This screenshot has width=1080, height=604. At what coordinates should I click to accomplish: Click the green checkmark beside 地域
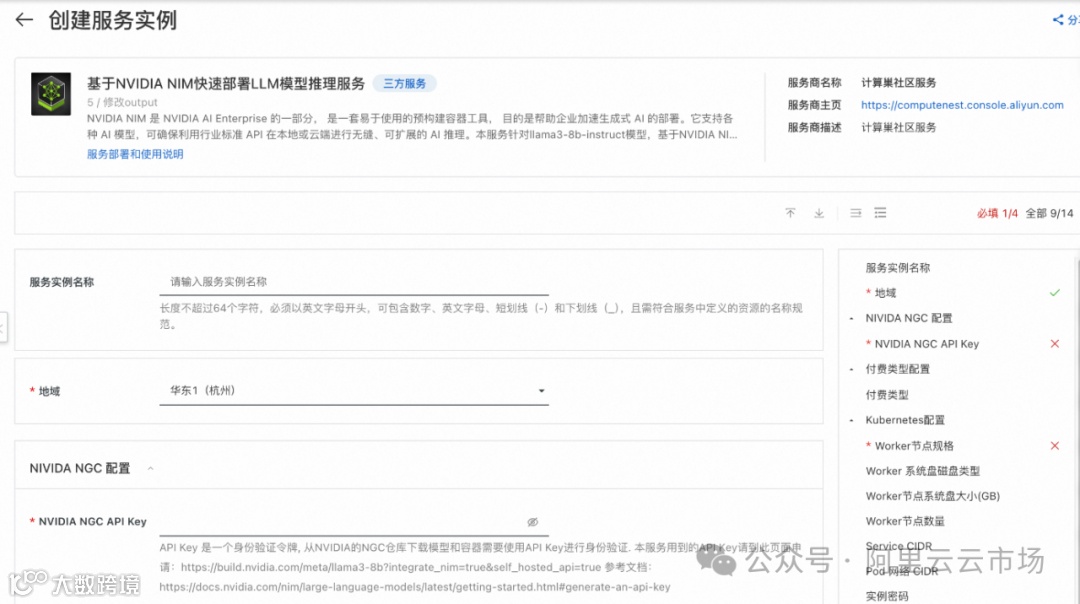point(1055,293)
